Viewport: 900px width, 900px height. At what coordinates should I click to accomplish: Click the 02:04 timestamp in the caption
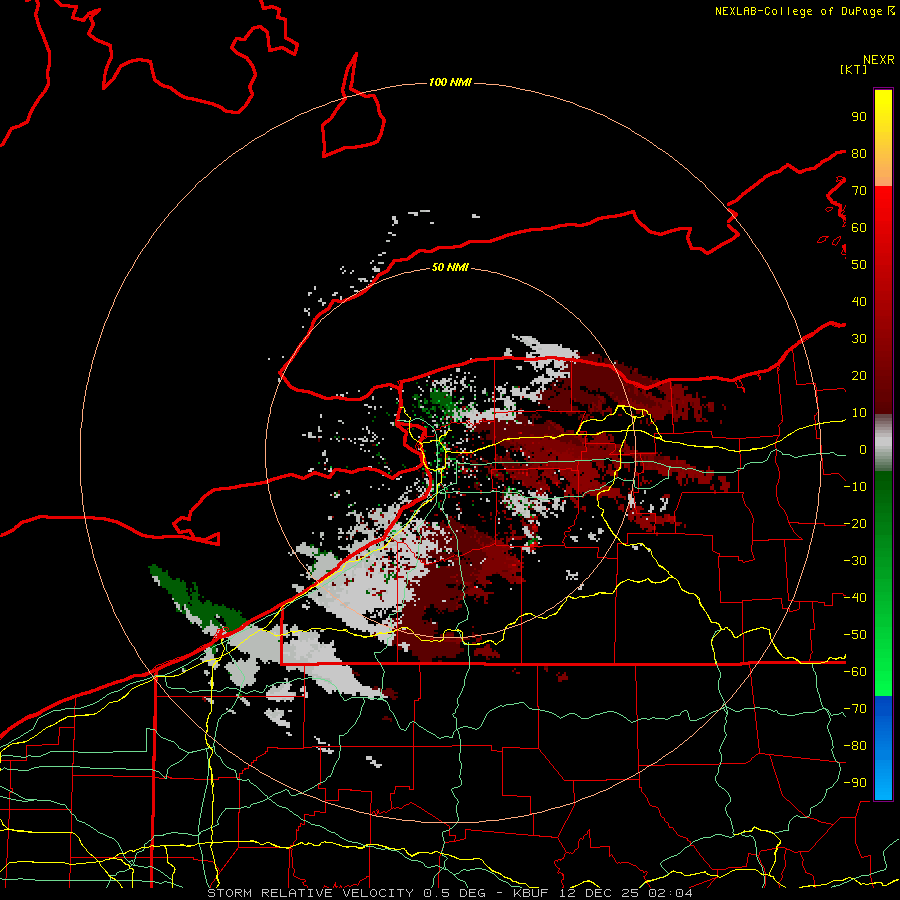670,893
